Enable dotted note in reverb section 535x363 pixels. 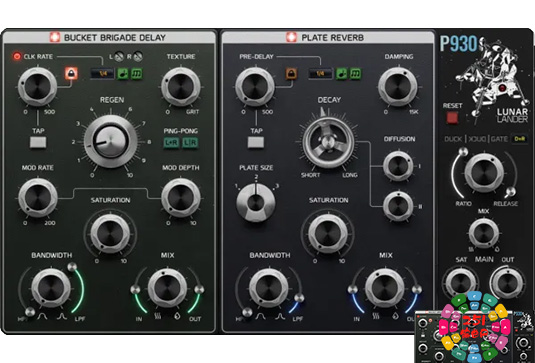pyautogui.click(x=342, y=73)
